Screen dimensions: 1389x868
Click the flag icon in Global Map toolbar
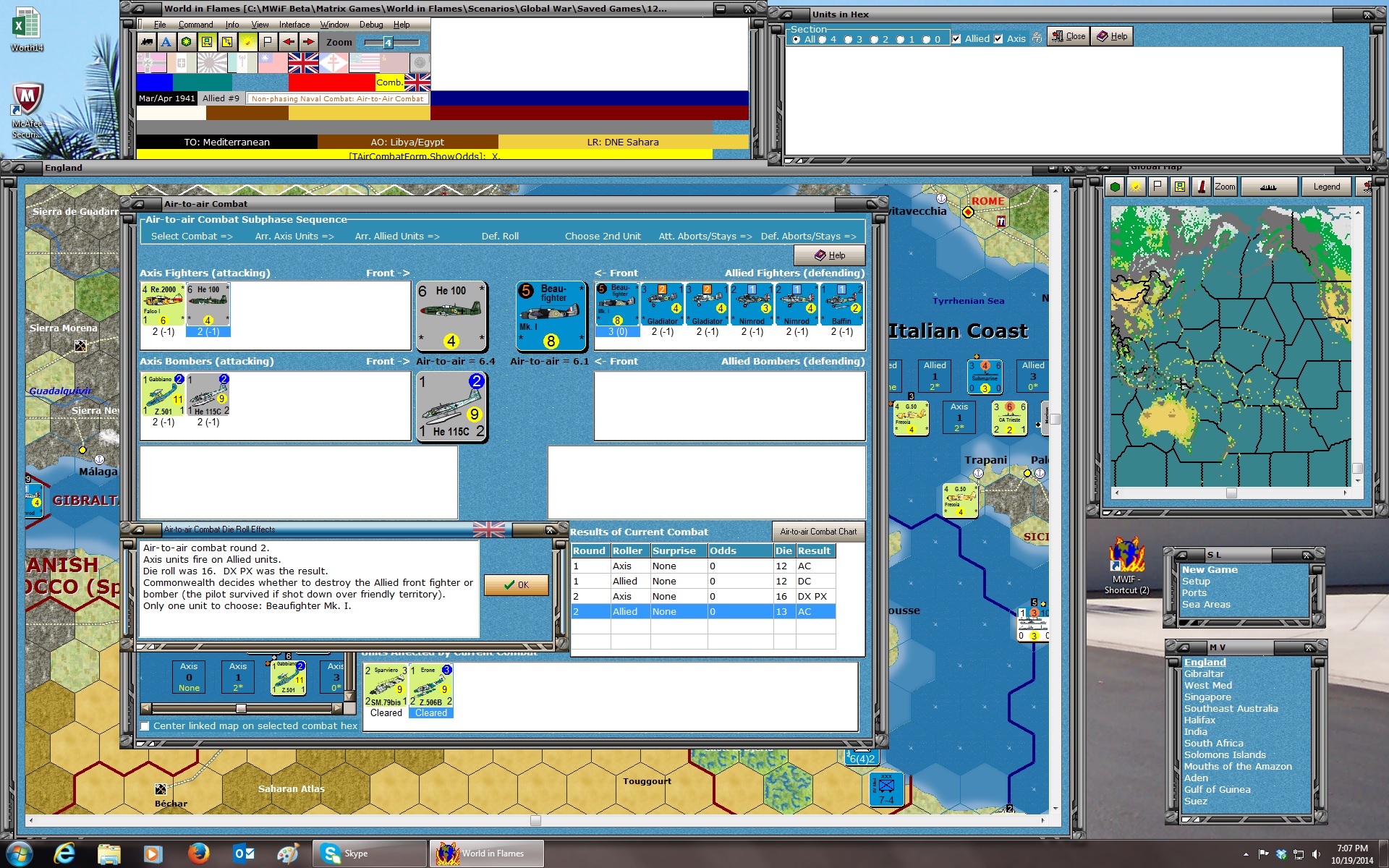point(1157,187)
